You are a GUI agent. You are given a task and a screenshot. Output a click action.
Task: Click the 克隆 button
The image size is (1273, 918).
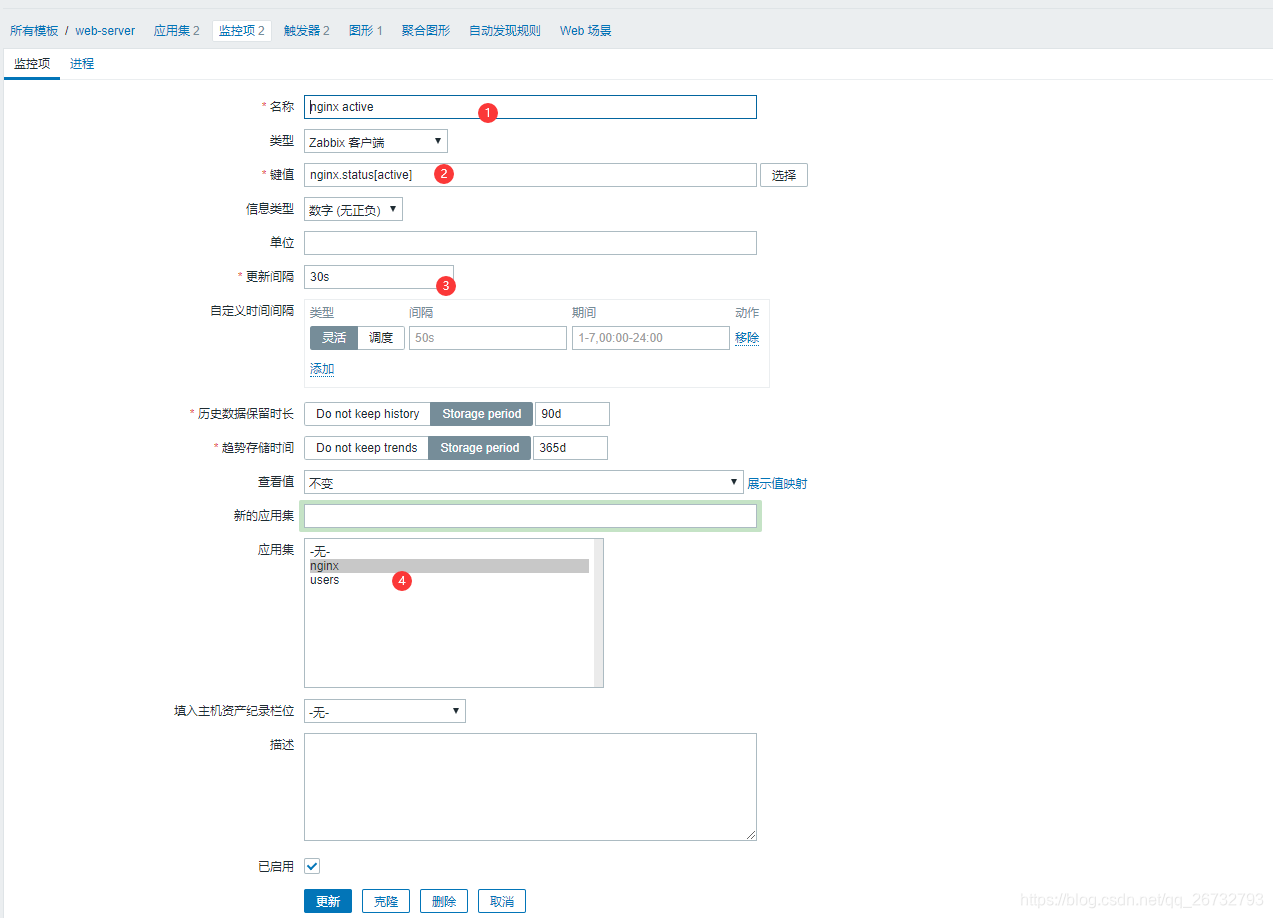click(386, 901)
